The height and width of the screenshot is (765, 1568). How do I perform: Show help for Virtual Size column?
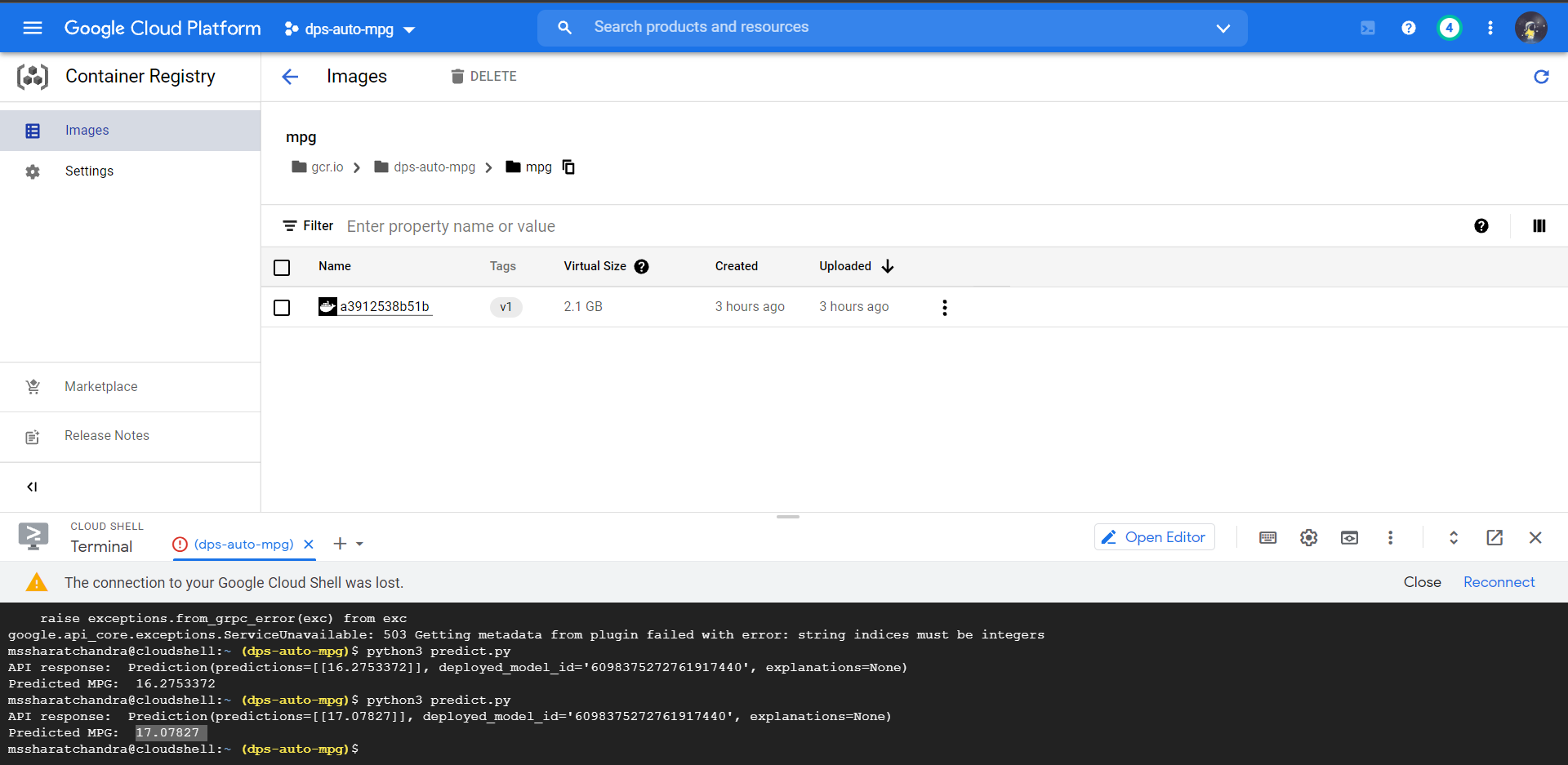coord(642,266)
